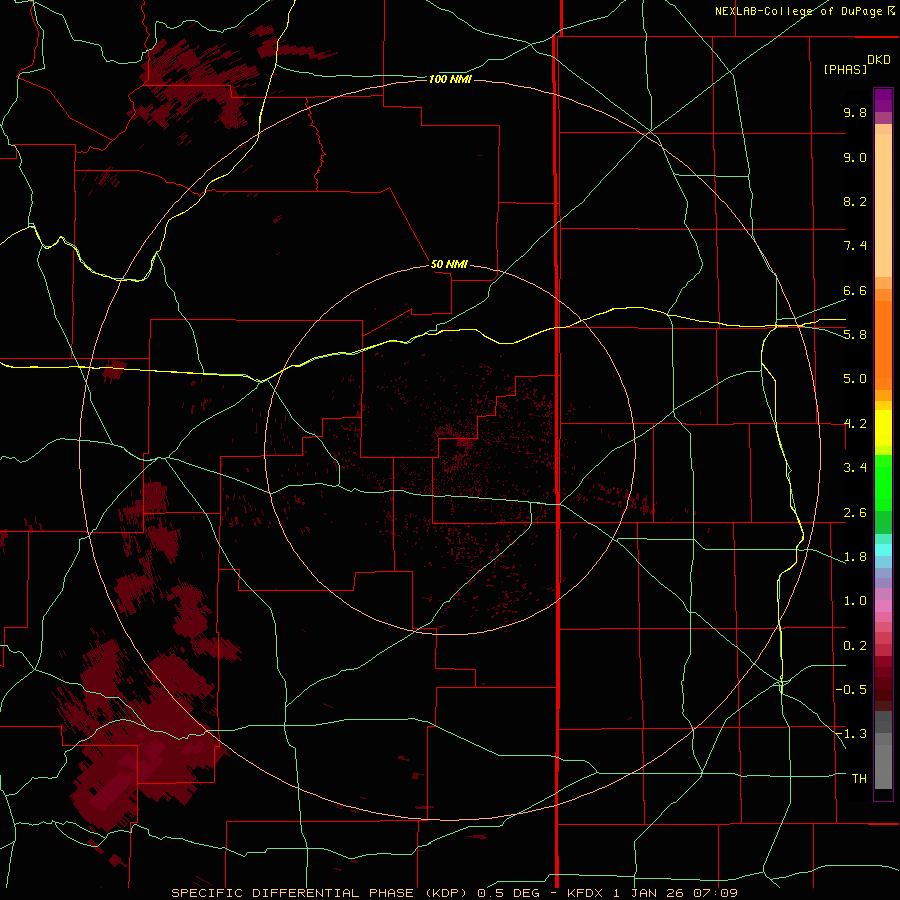900x900 pixels.
Task: Click the 1.8 value on the color scale
Action: pos(855,557)
